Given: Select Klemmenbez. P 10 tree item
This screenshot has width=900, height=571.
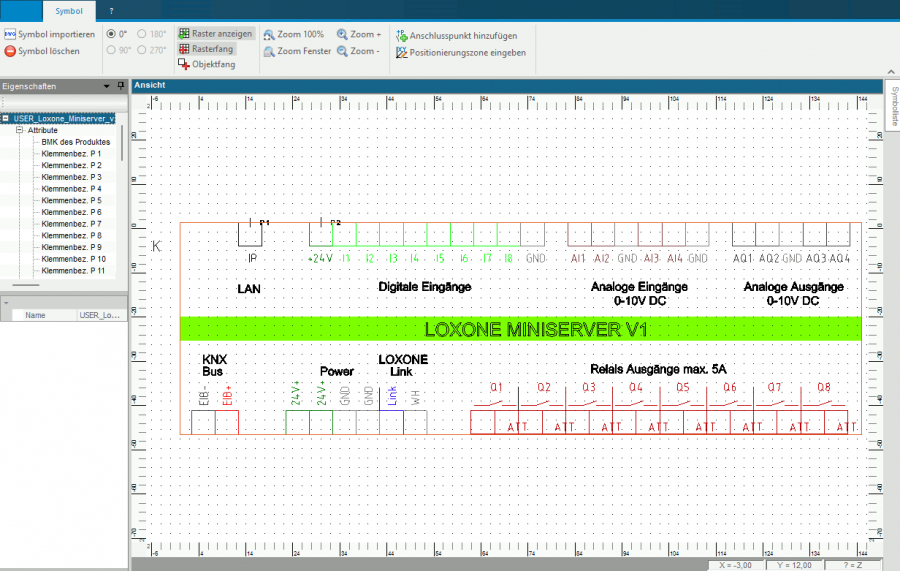Looking at the screenshot, I should pyautogui.click(x=73, y=259).
